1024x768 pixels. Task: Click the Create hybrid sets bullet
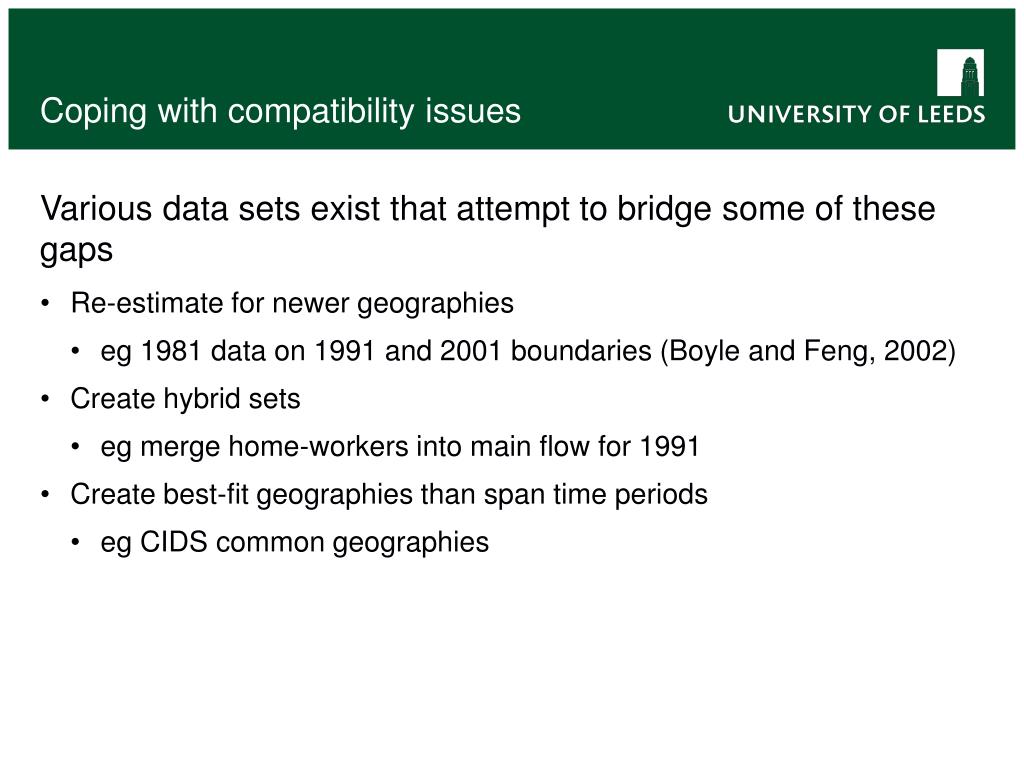click(x=185, y=399)
